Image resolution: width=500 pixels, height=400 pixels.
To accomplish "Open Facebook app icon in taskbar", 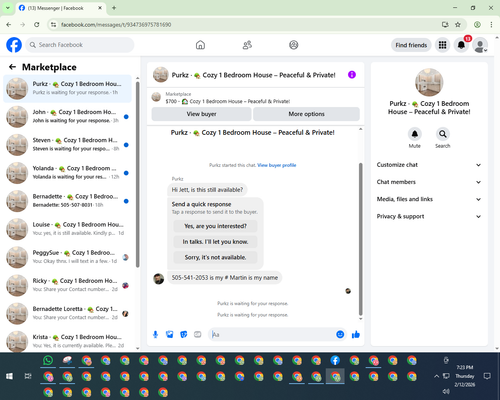I will pyautogui.click(x=335, y=360).
